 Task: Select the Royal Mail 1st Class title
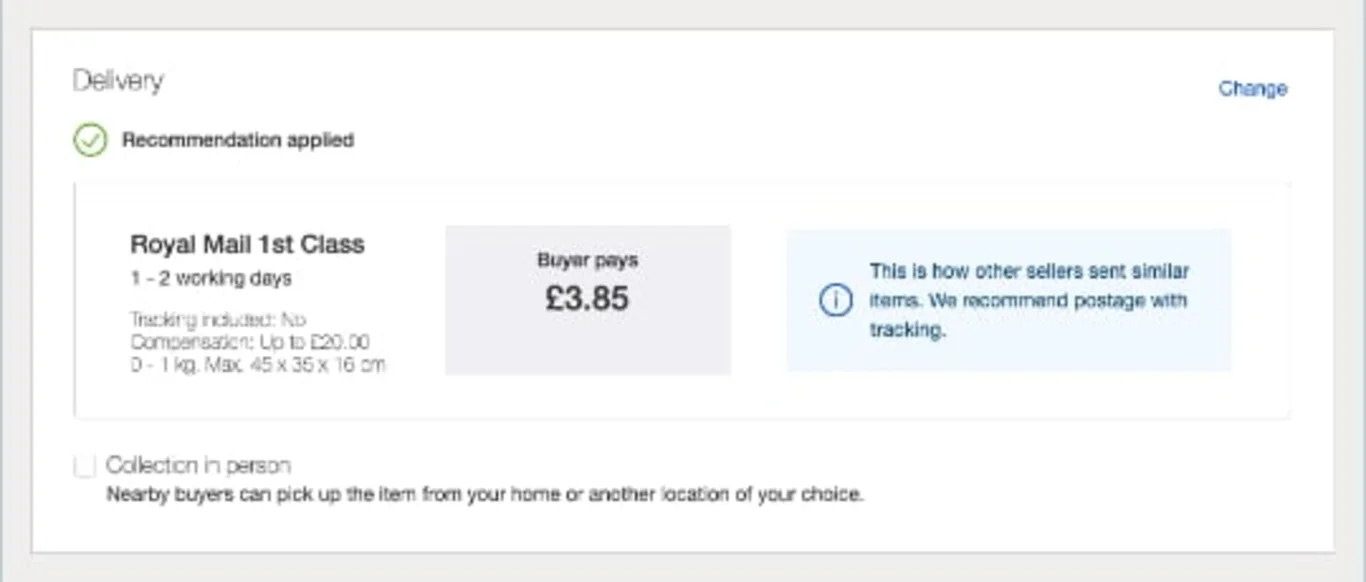pos(247,245)
